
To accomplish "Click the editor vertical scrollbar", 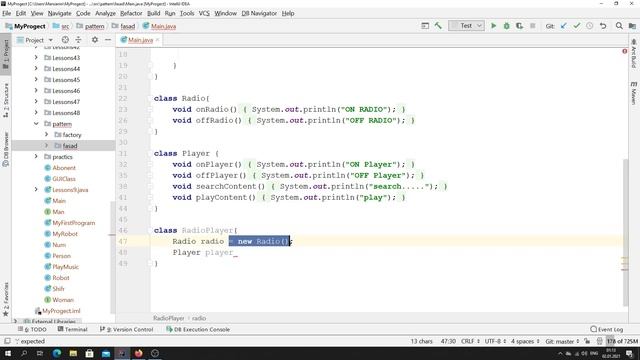I will [x=626, y=233].
